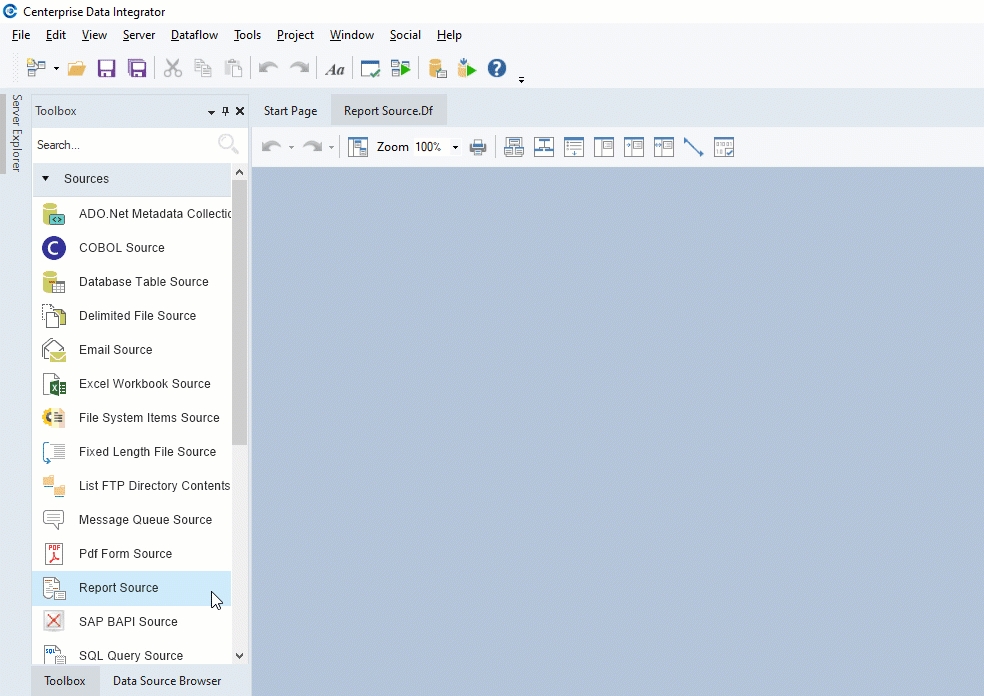This screenshot has height=696, width=984.
Task: Select the diagonal line link tool icon
Action: 693,147
